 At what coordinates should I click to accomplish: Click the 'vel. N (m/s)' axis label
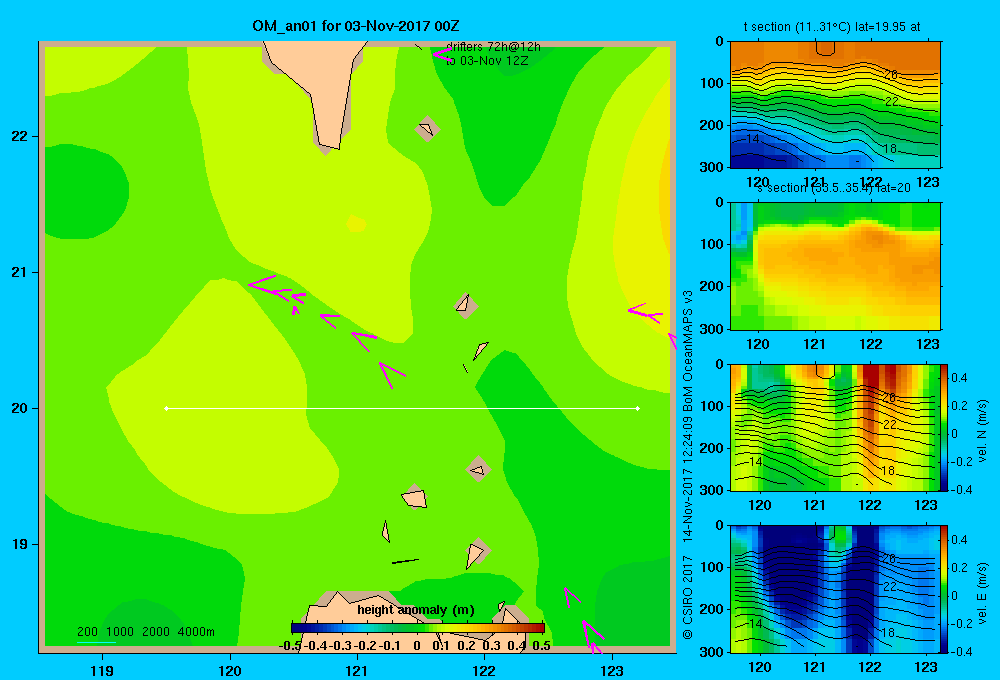pyautogui.click(x=983, y=431)
